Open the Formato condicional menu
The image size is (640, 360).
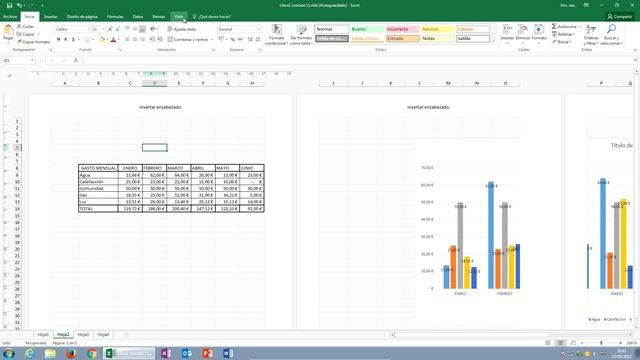[x=276, y=35]
